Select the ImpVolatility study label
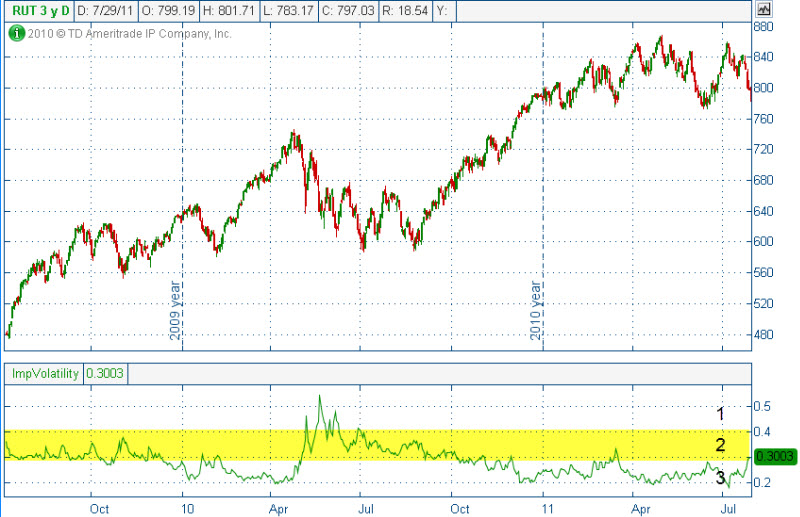Screen dimensions: 800x517 pos(45,374)
